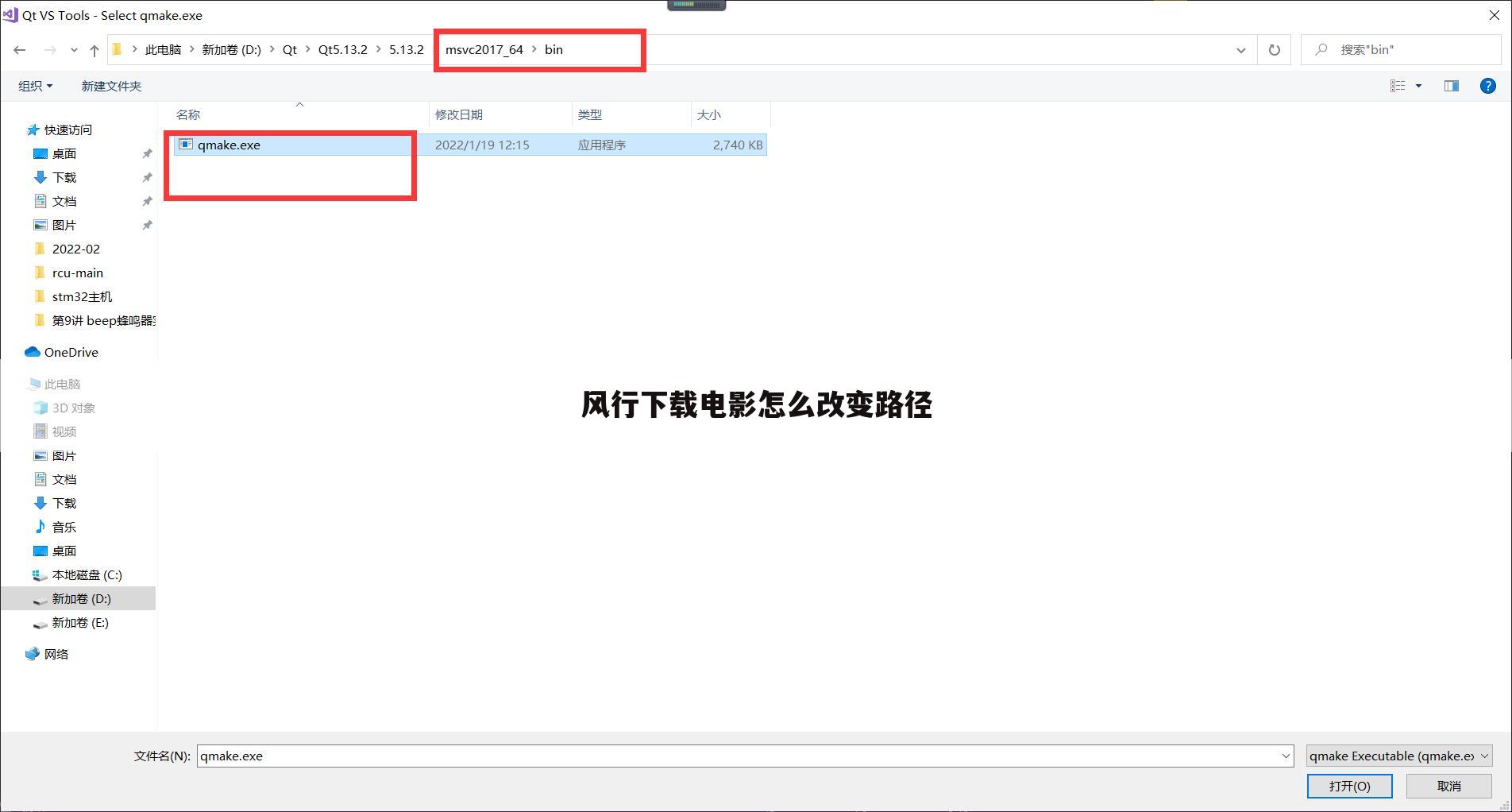Expand the address bar history dropdown
The width and height of the screenshot is (1512, 812).
(1240, 50)
